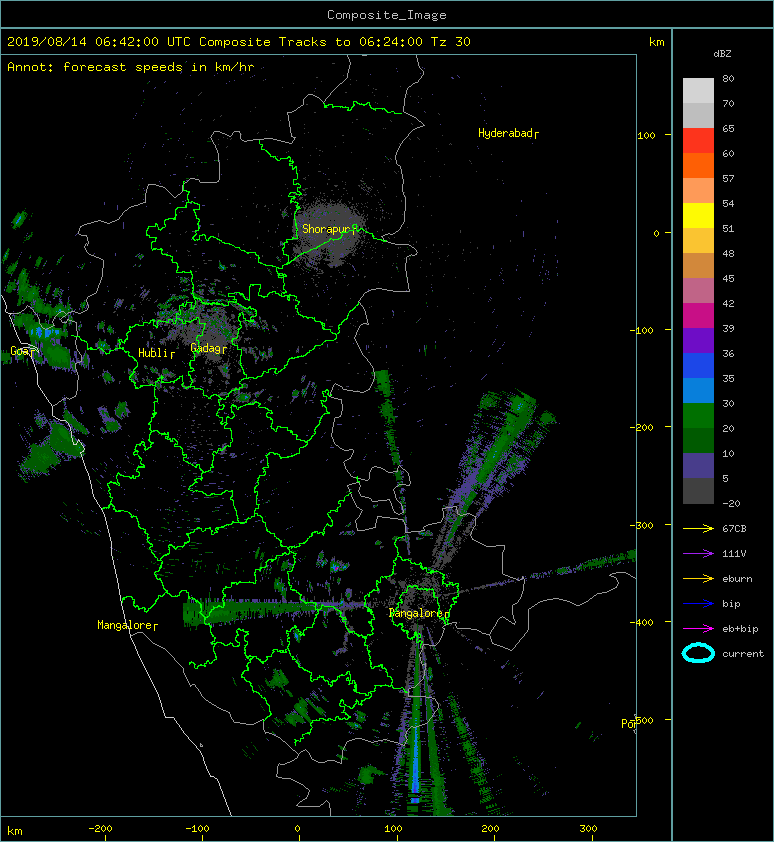Viewport: 774px width, 842px height.
Task: Pick the purple swatch beside the 39 label
Action: (x=698, y=340)
